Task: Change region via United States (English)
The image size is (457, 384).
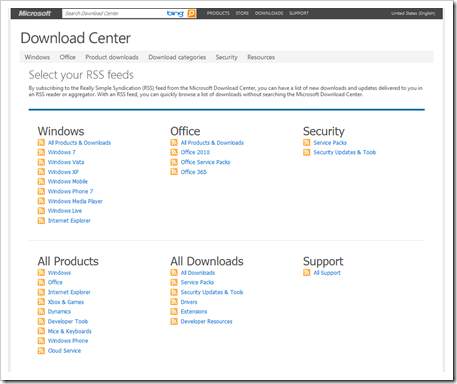Action: (413, 13)
